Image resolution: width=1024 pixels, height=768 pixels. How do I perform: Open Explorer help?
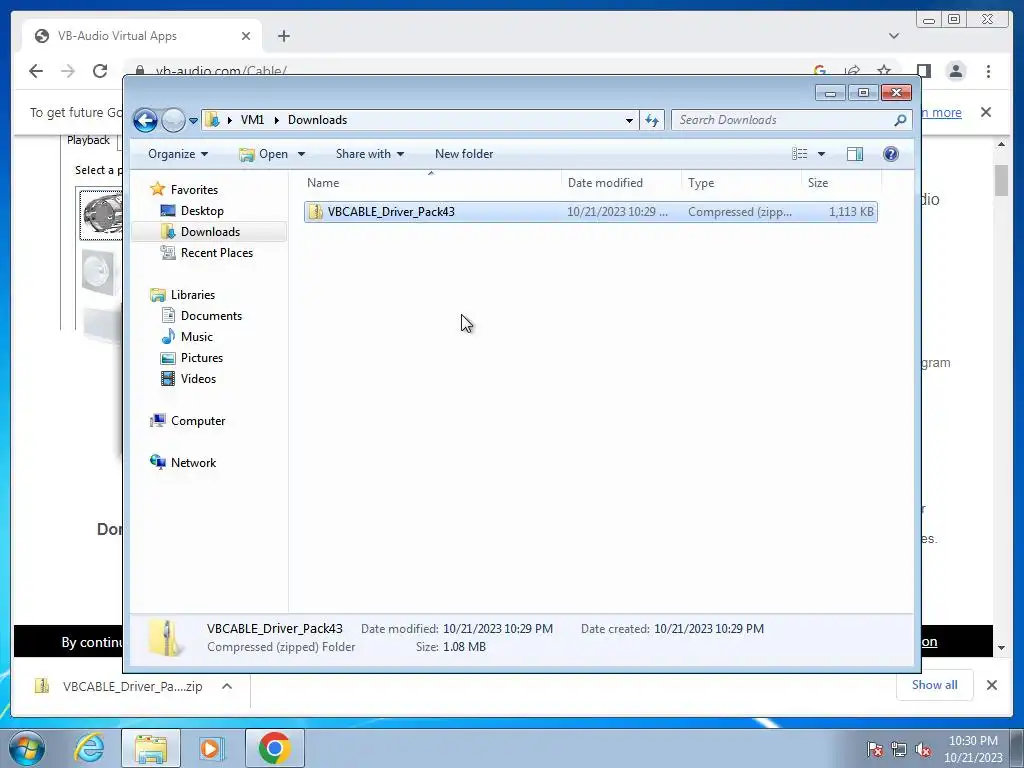pyautogui.click(x=891, y=154)
